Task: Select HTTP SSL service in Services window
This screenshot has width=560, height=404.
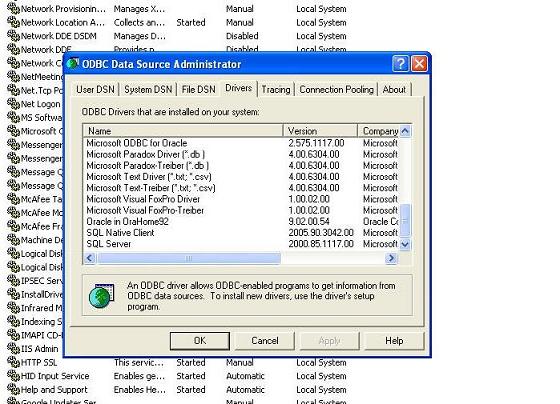Action: click(x=39, y=362)
